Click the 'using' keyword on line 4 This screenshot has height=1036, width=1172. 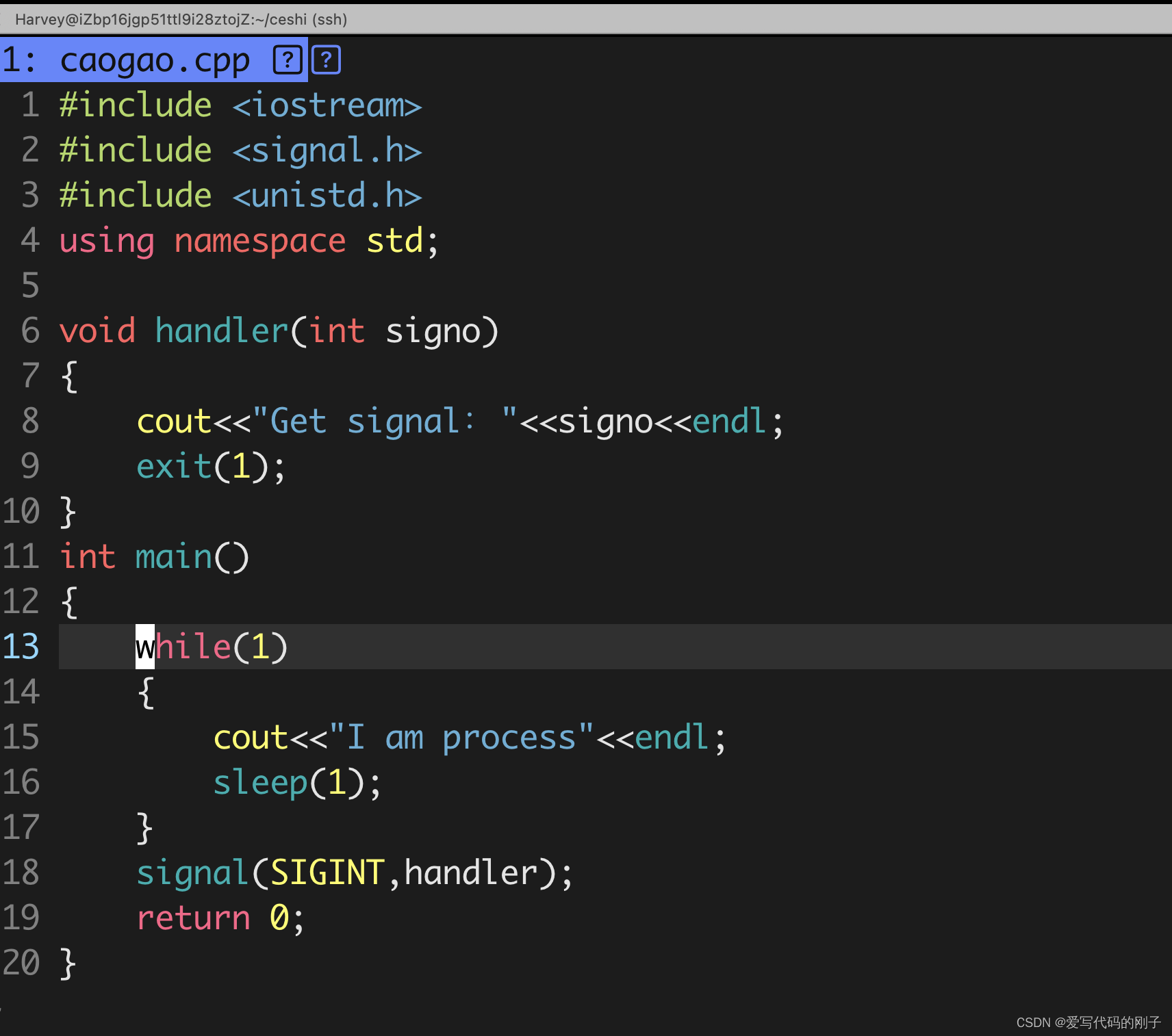pos(107,241)
